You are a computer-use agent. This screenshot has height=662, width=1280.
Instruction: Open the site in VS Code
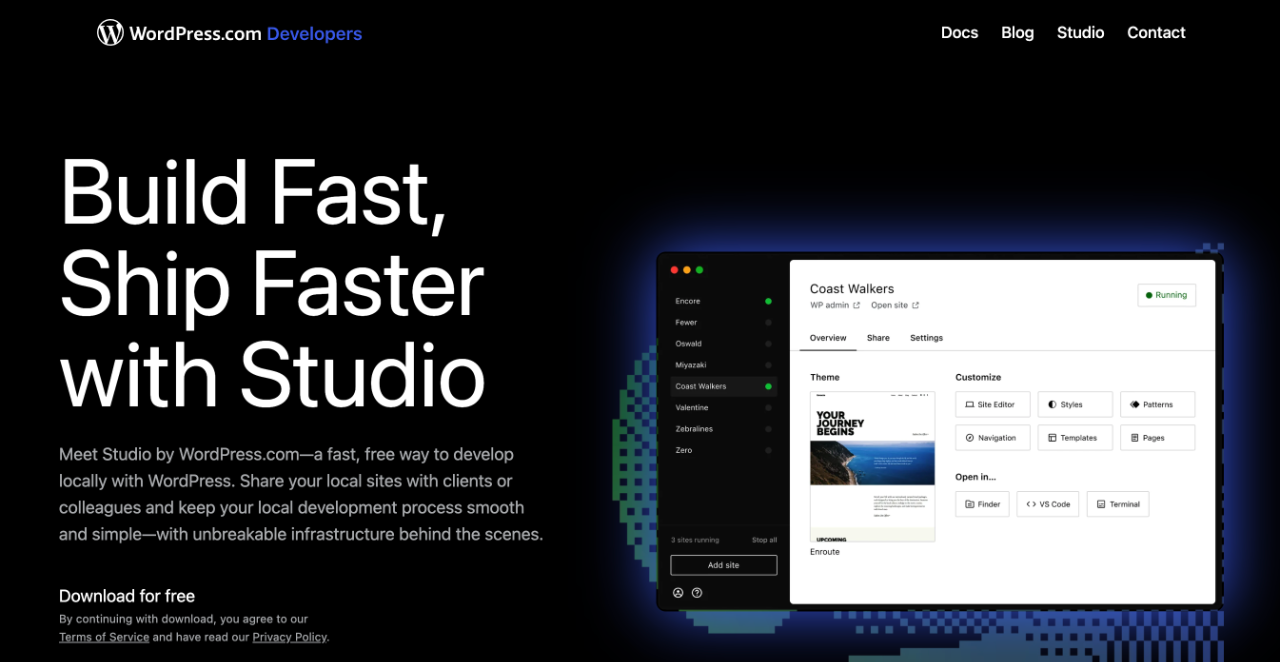(1048, 504)
